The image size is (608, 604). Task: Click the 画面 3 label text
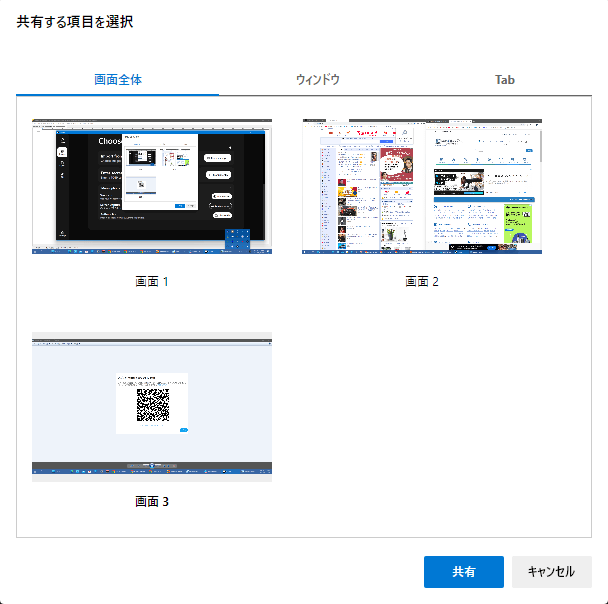point(152,501)
